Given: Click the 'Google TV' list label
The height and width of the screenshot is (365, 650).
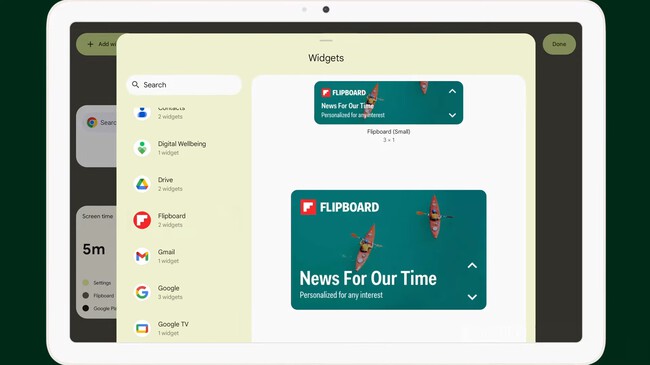Looking at the screenshot, I should pos(173,324).
